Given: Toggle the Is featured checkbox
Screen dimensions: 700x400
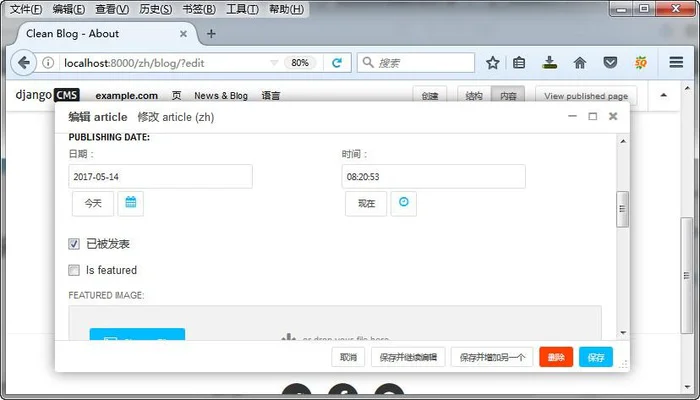Looking at the screenshot, I should 74,270.
